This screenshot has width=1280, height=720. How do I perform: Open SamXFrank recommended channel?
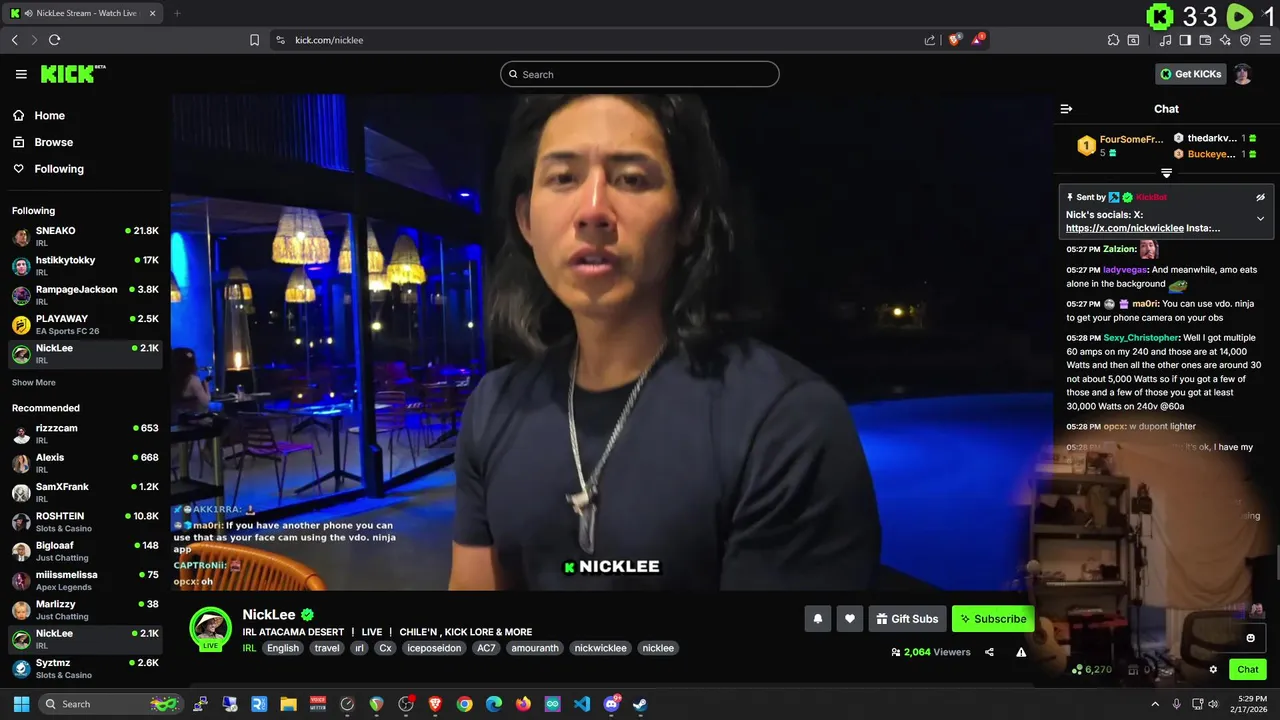85,492
